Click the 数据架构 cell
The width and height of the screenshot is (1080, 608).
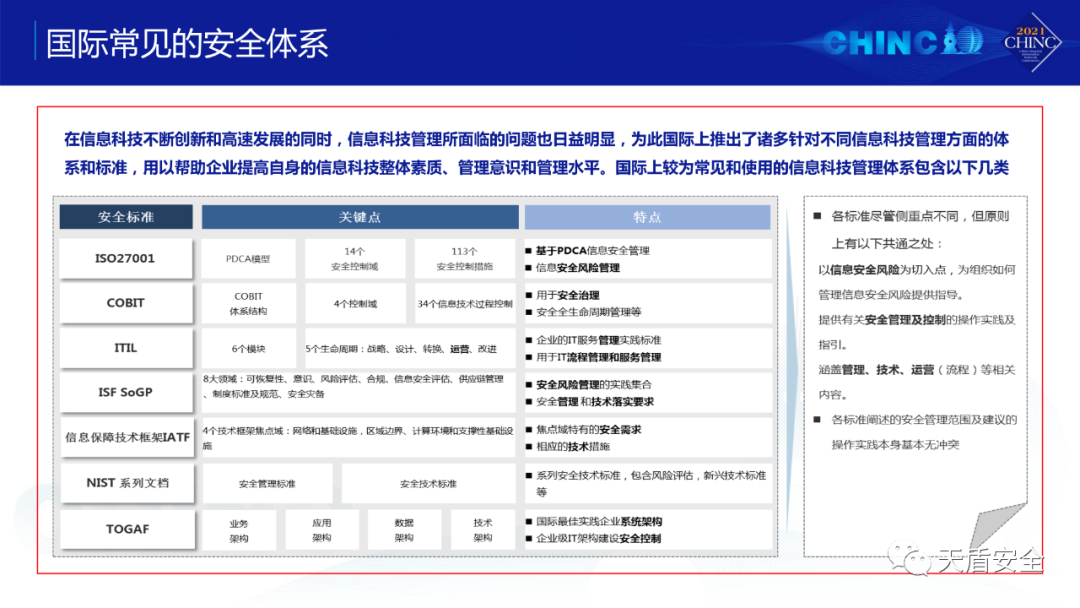[x=404, y=530]
